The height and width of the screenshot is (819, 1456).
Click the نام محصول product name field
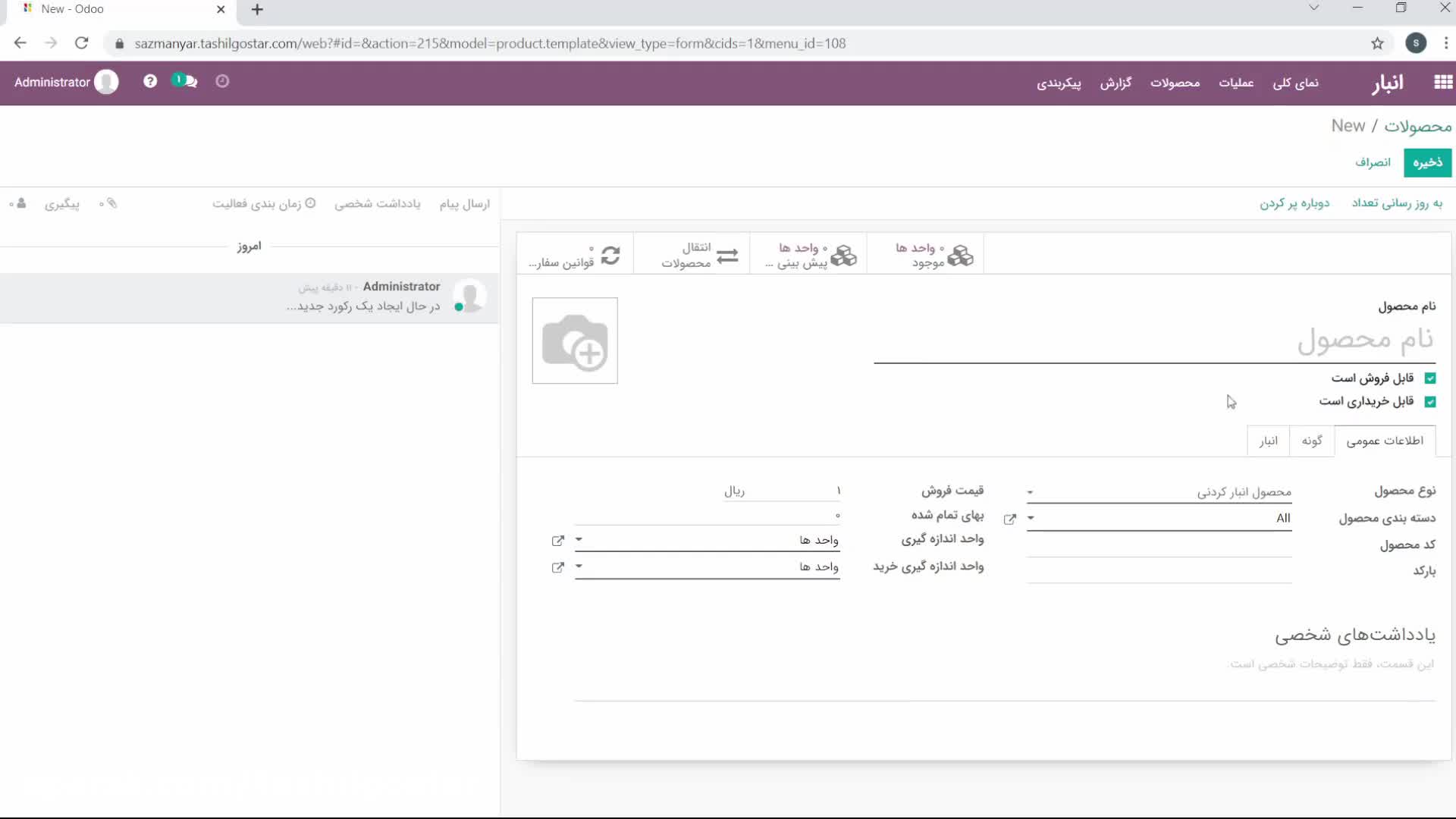pos(1153,341)
